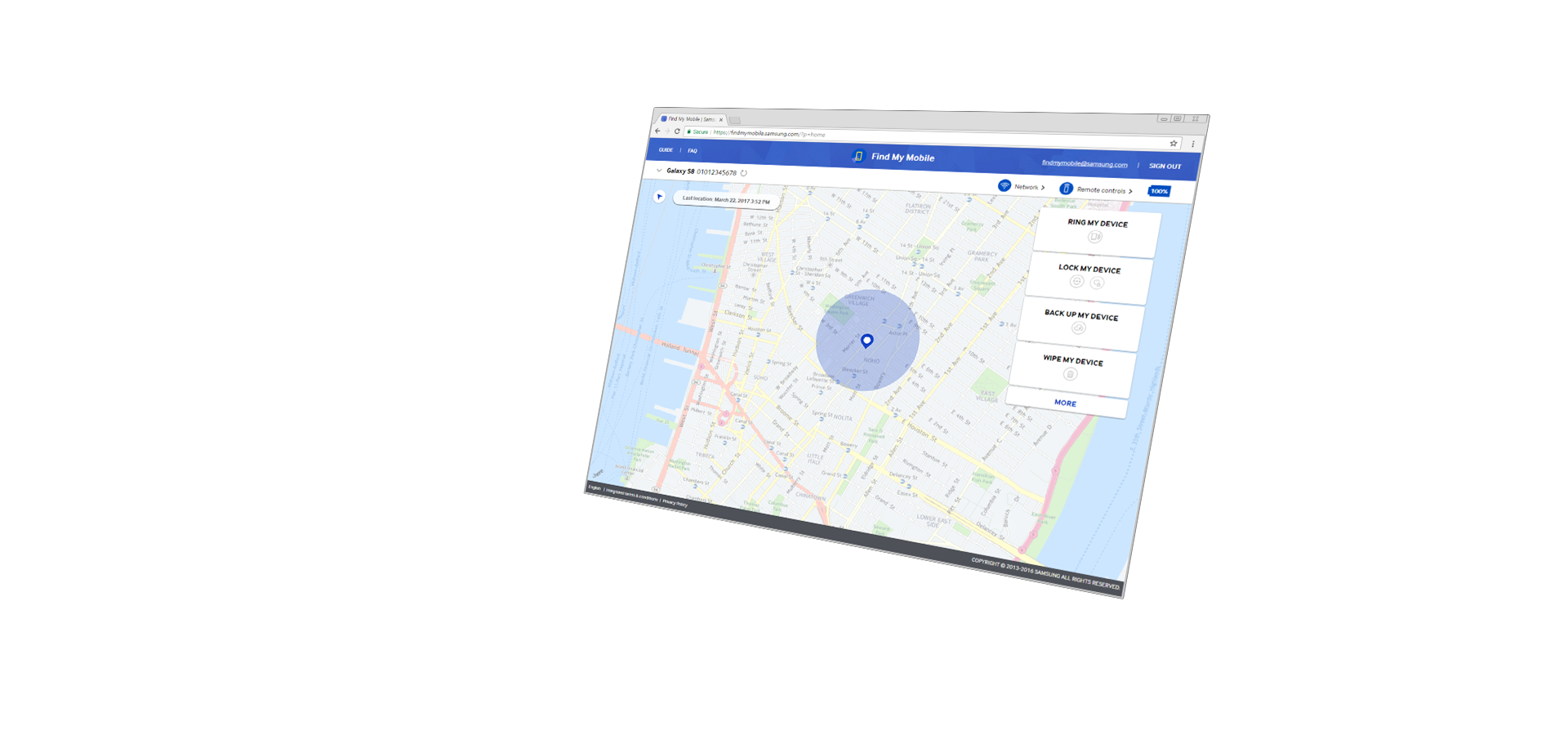Open Integrated terms & conditions footer link
1568x735 pixels.
click(631, 495)
